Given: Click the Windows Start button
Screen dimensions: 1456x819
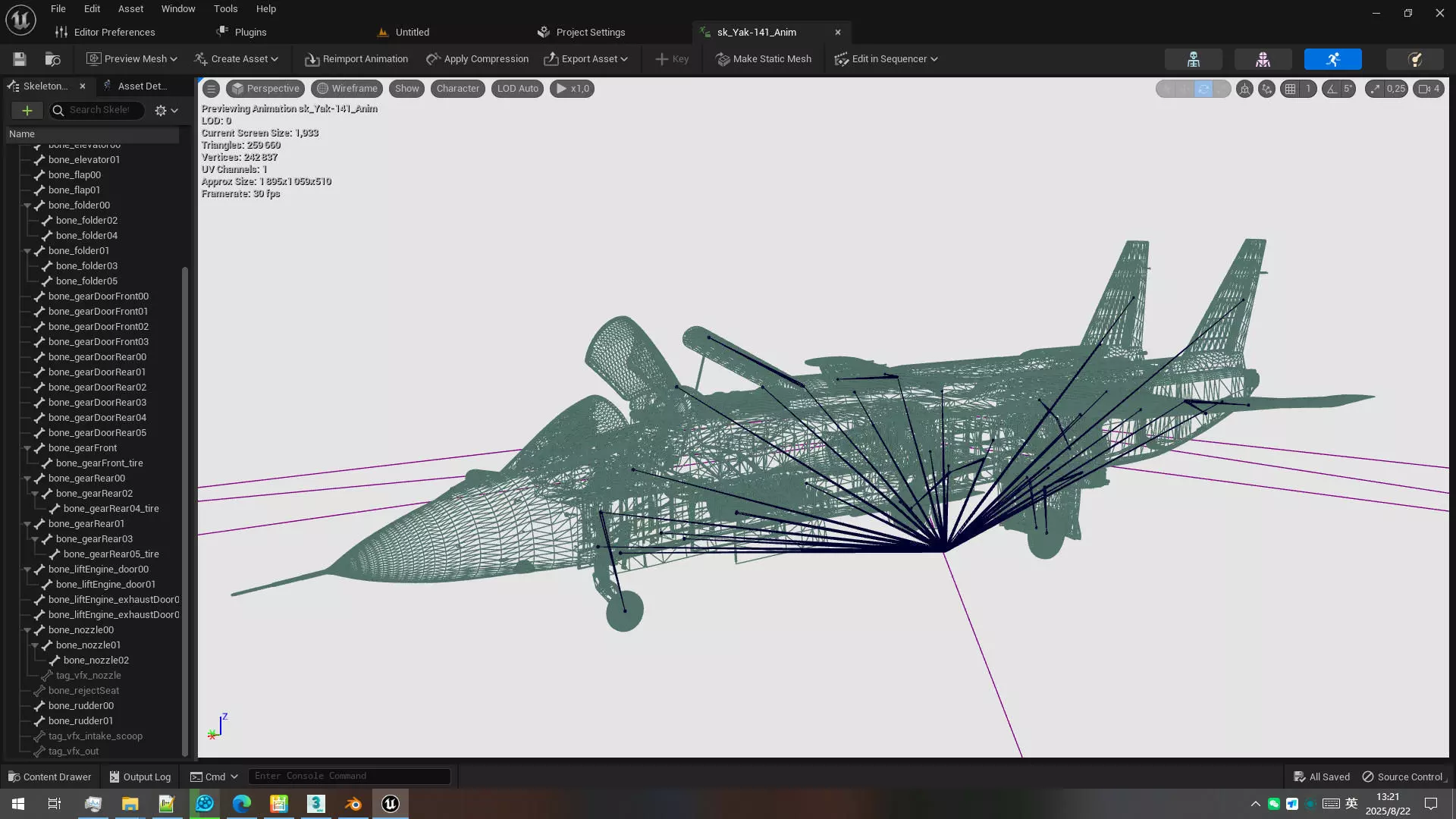Looking at the screenshot, I should click(18, 804).
